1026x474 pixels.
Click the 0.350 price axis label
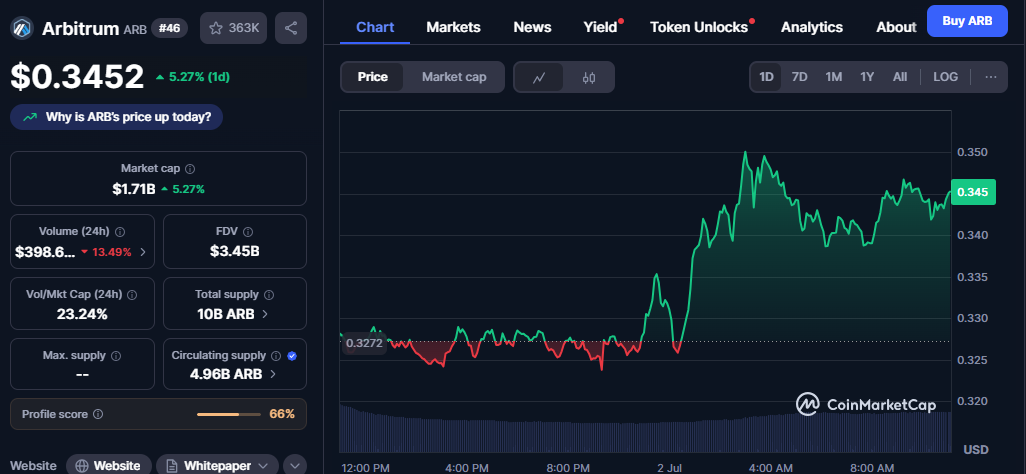point(972,152)
